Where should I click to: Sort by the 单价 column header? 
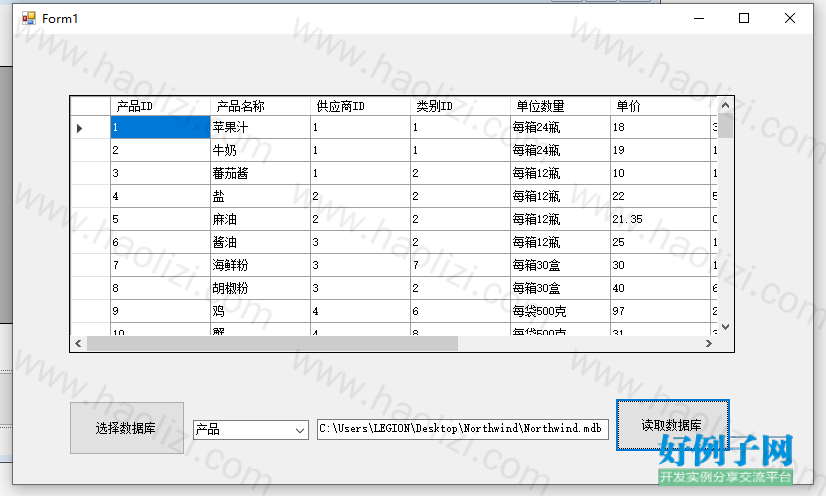point(661,106)
